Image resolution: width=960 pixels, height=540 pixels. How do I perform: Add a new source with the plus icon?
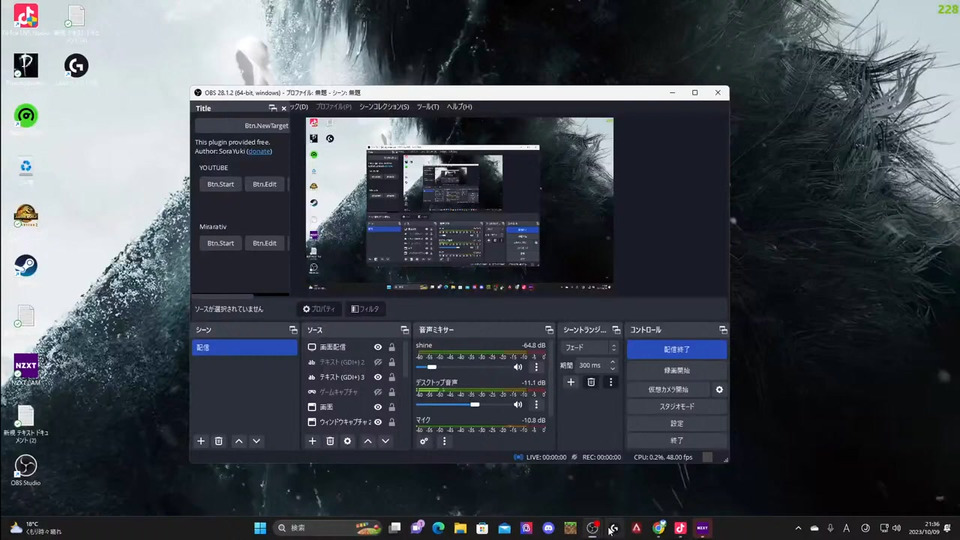point(311,441)
